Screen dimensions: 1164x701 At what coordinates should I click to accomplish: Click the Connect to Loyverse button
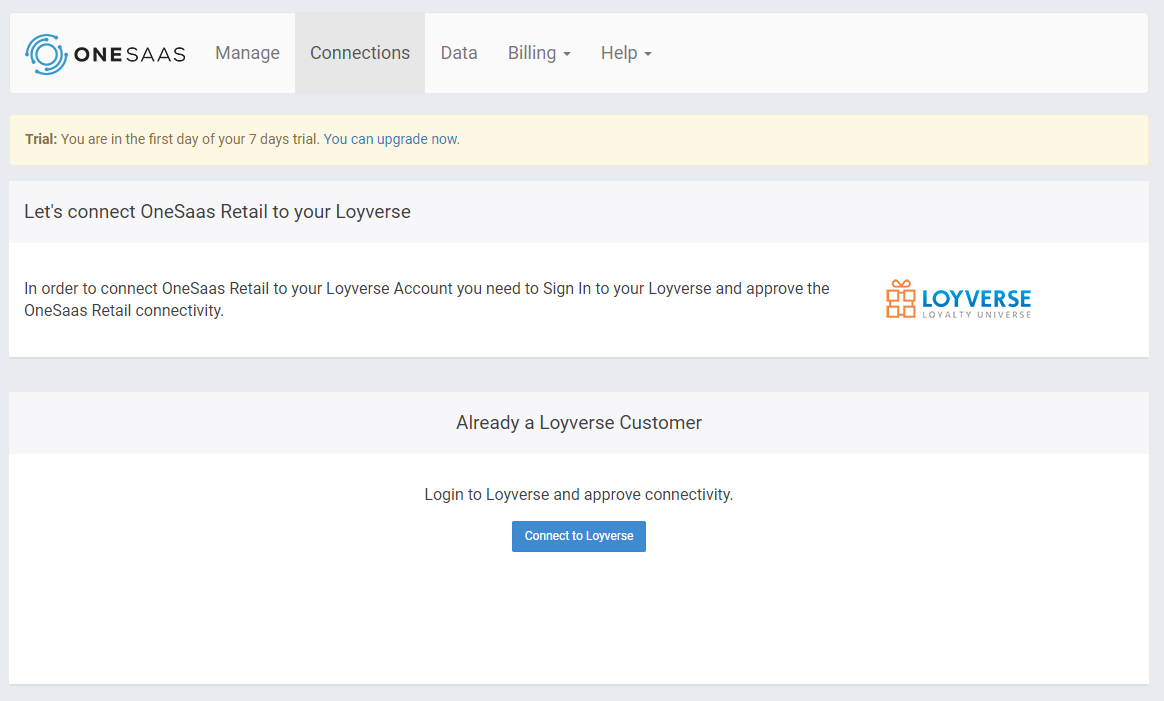[579, 536]
